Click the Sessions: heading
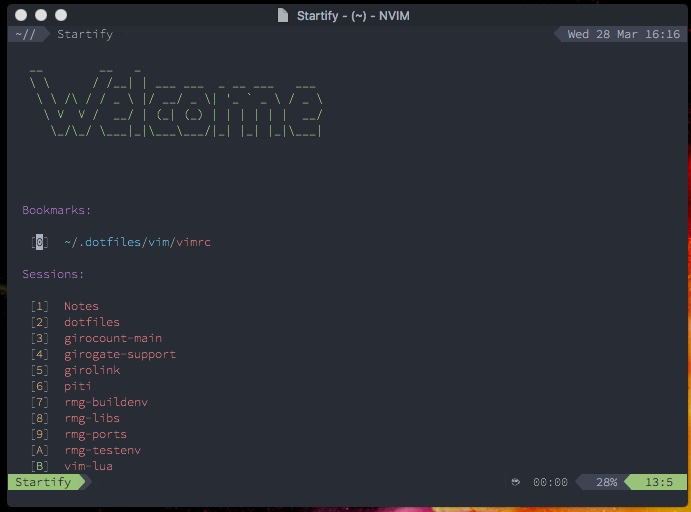The width and height of the screenshot is (691, 512). point(53,274)
